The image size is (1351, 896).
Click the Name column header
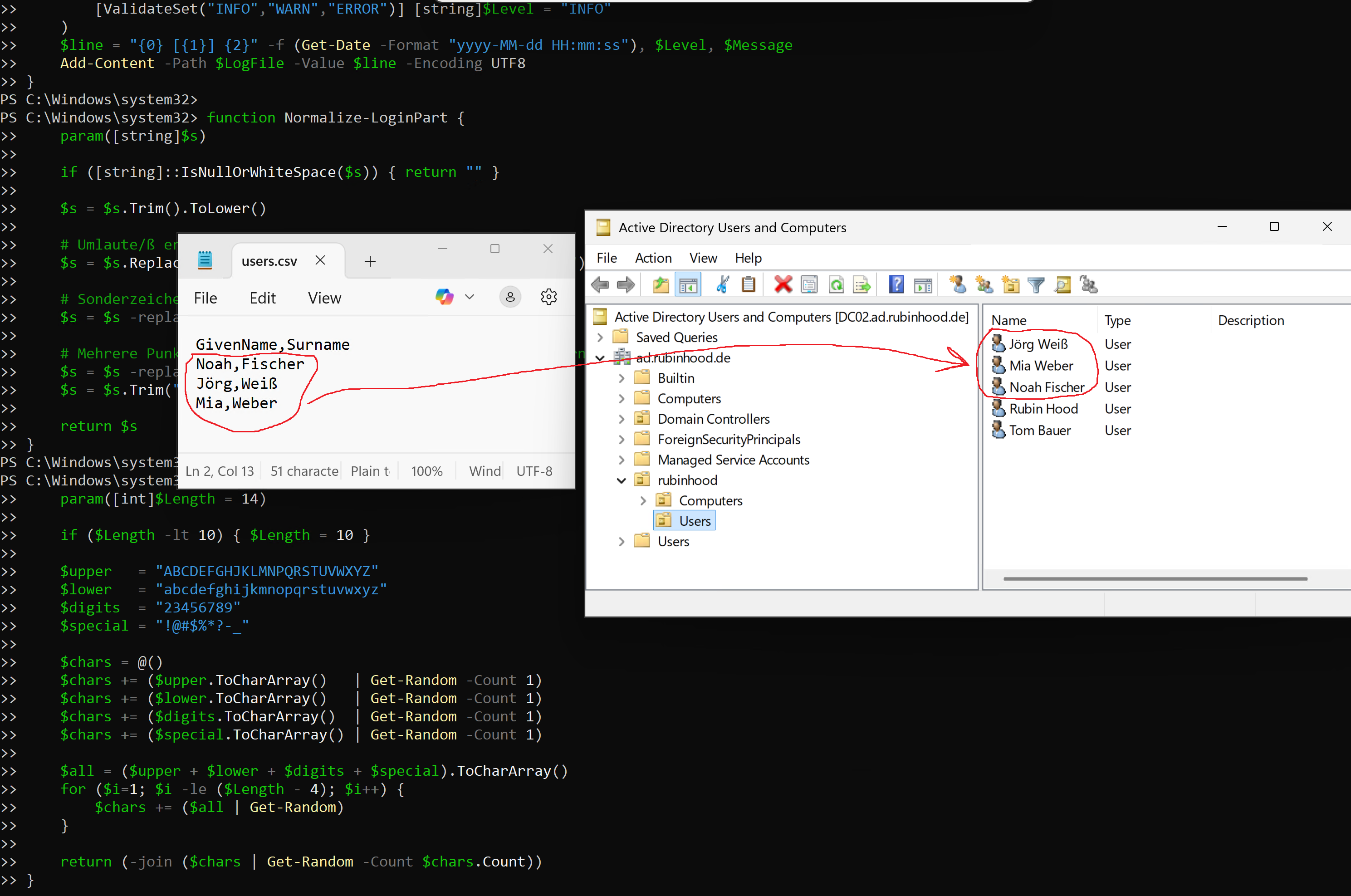point(1009,321)
